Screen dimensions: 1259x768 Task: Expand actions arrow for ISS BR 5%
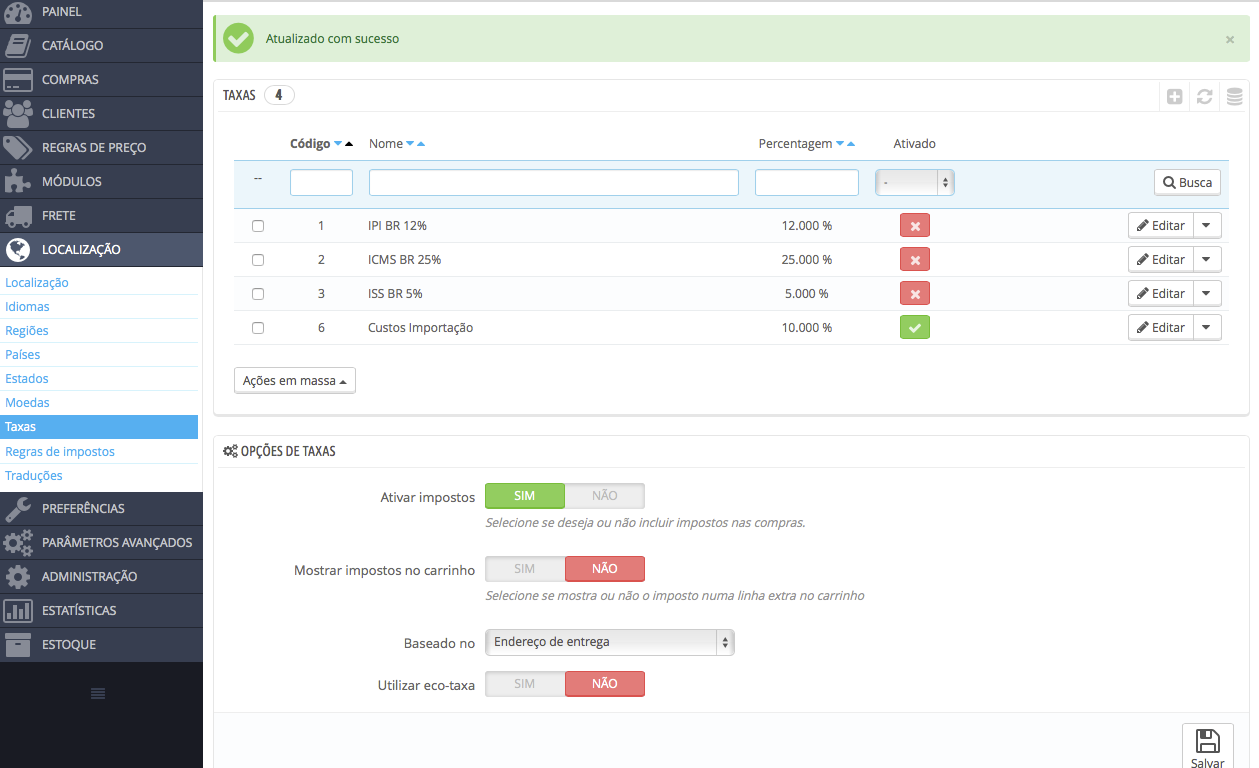coord(1208,294)
